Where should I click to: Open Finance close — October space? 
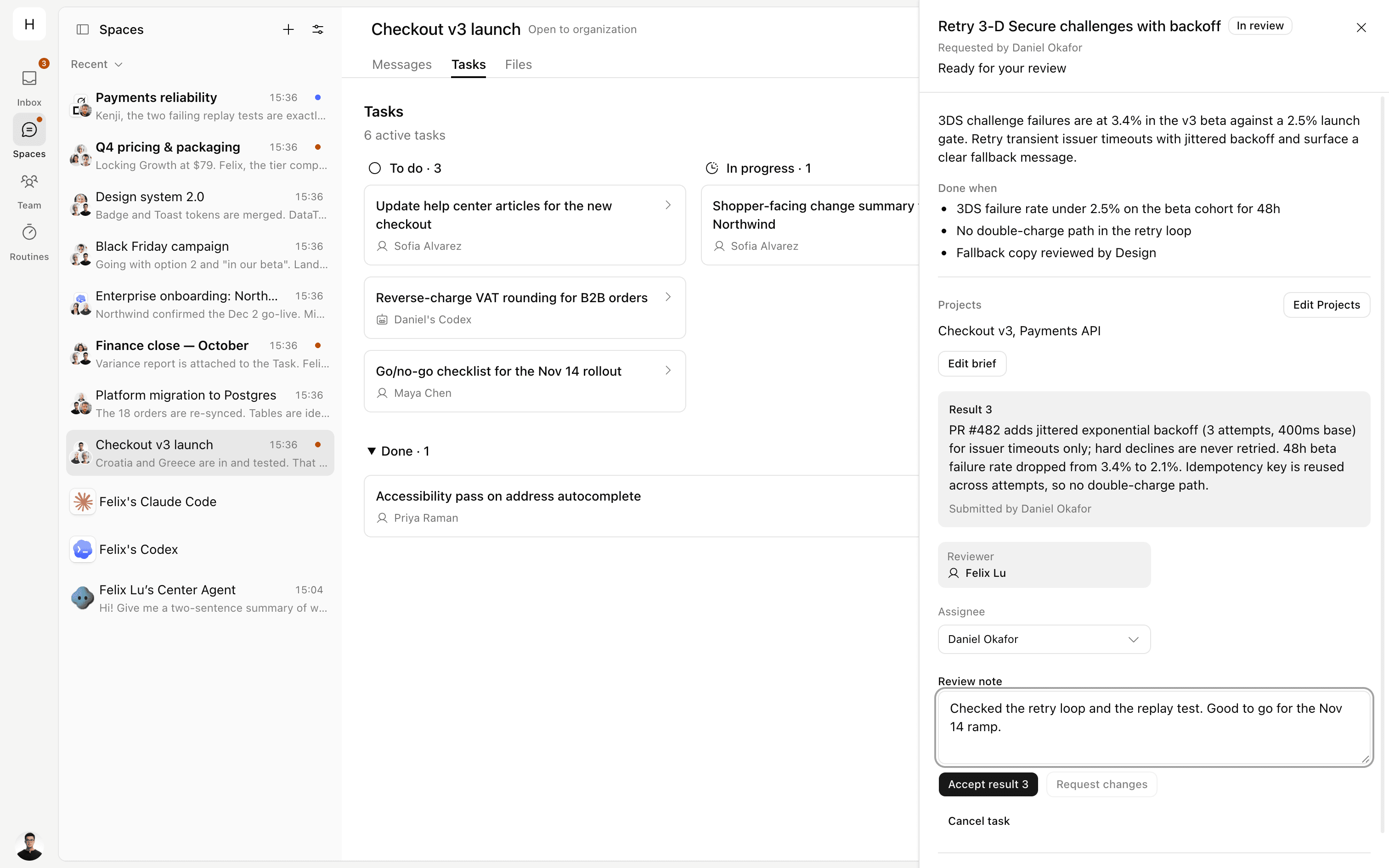tap(200, 354)
